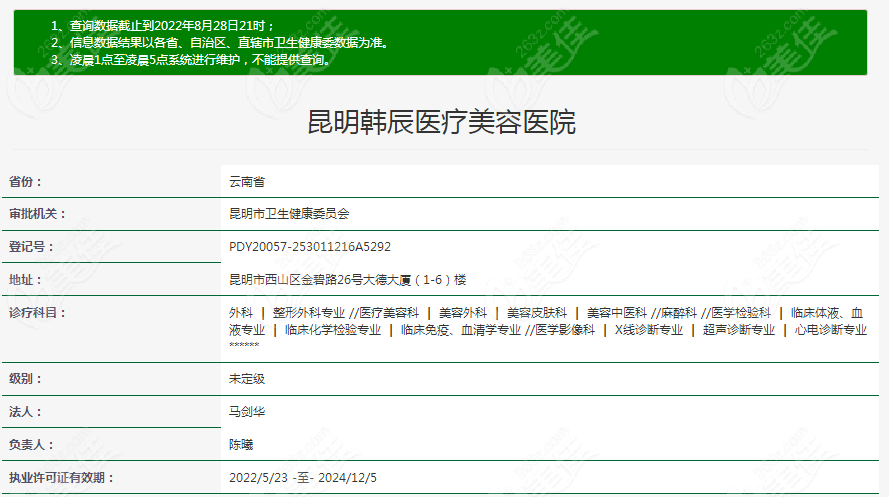The image size is (889, 497).
Task: Click the 登记号 label
Action: tap(32, 247)
